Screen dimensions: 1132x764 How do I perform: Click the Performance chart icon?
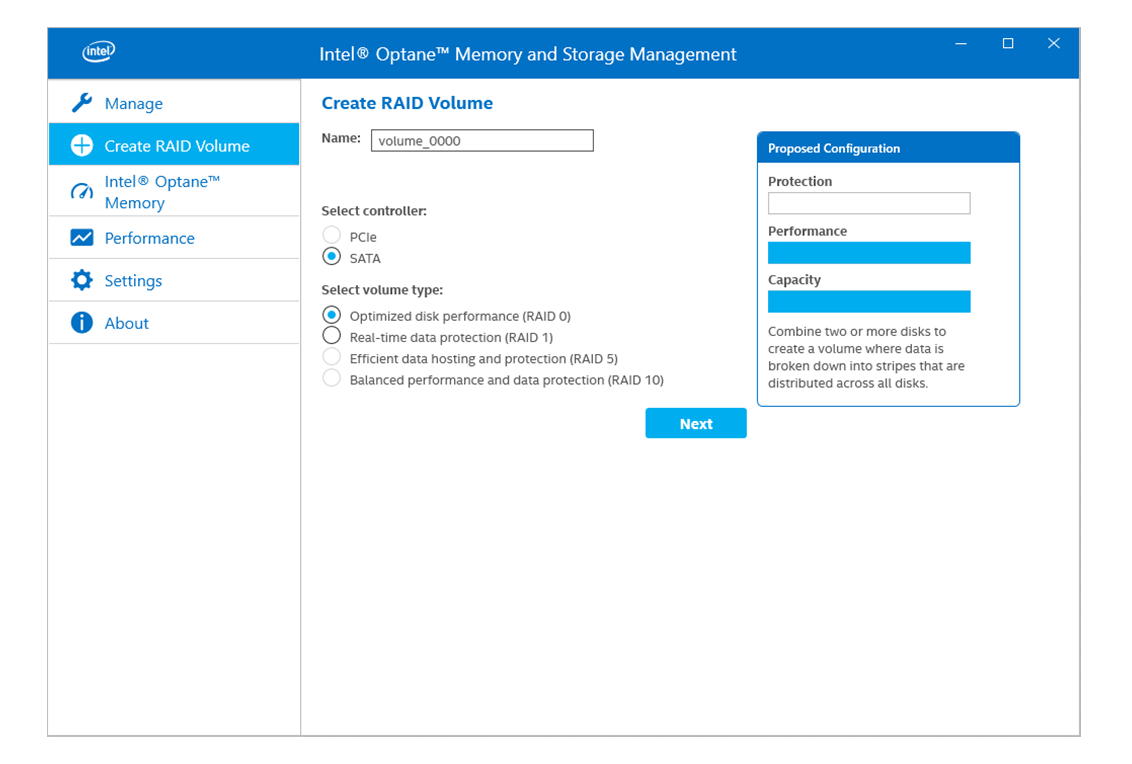[x=82, y=238]
